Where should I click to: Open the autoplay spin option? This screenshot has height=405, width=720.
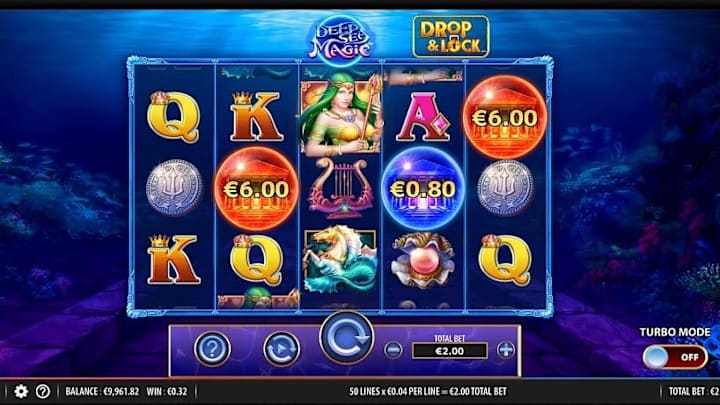point(281,349)
